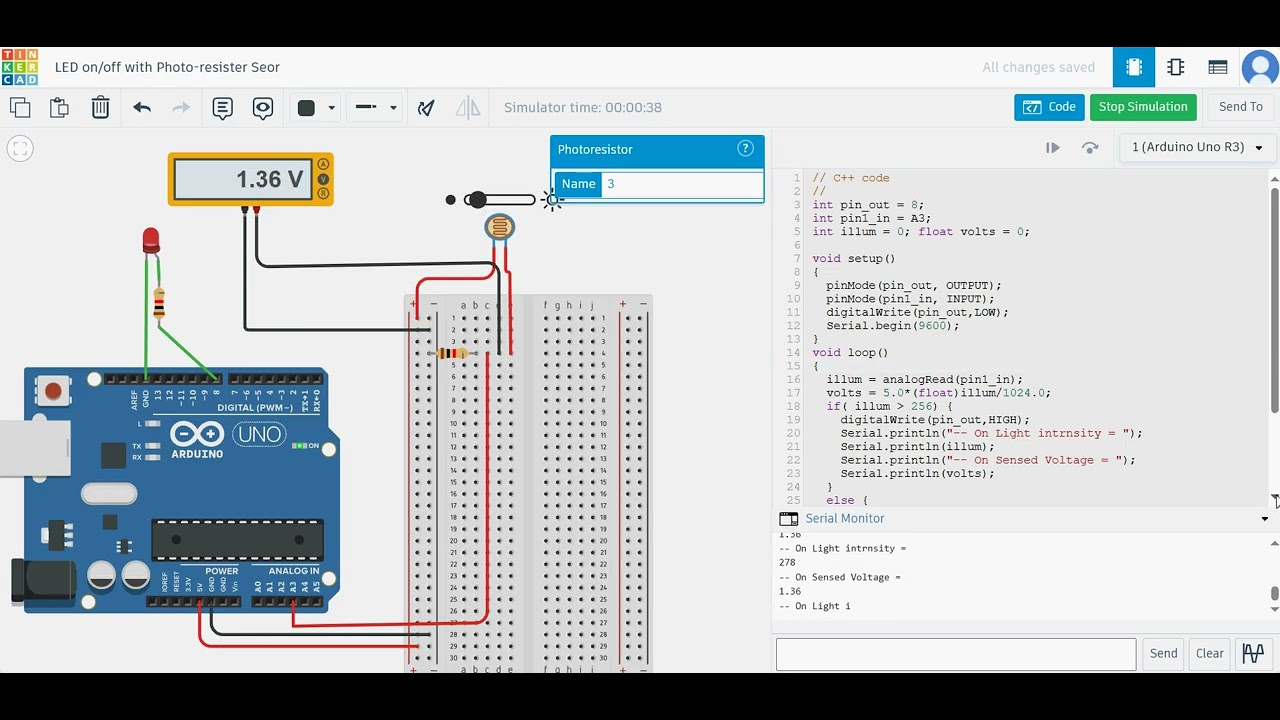
Task: Click the multimeter 1.36 V display
Action: pyautogui.click(x=243, y=179)
